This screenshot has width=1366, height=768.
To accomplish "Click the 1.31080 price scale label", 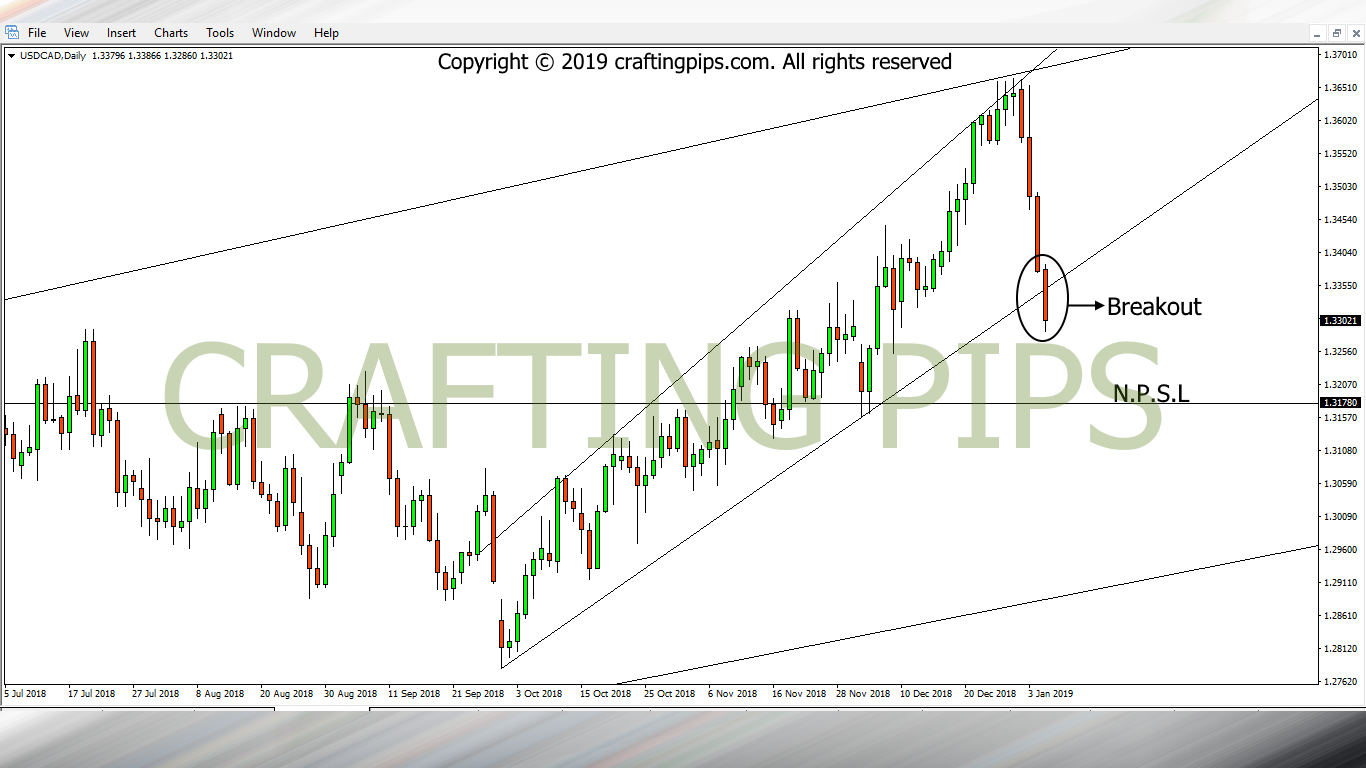I will point(1338,451).
